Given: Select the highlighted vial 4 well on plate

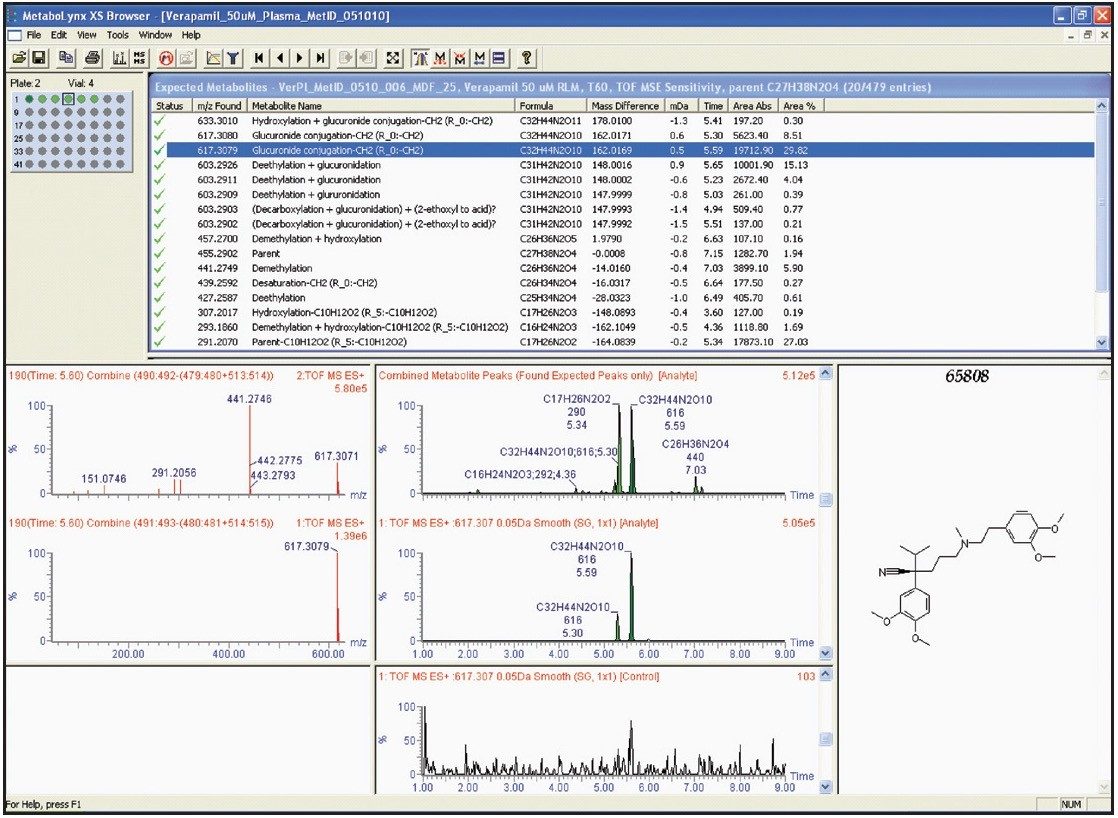Looking at the screenshot, I should 68,99.
